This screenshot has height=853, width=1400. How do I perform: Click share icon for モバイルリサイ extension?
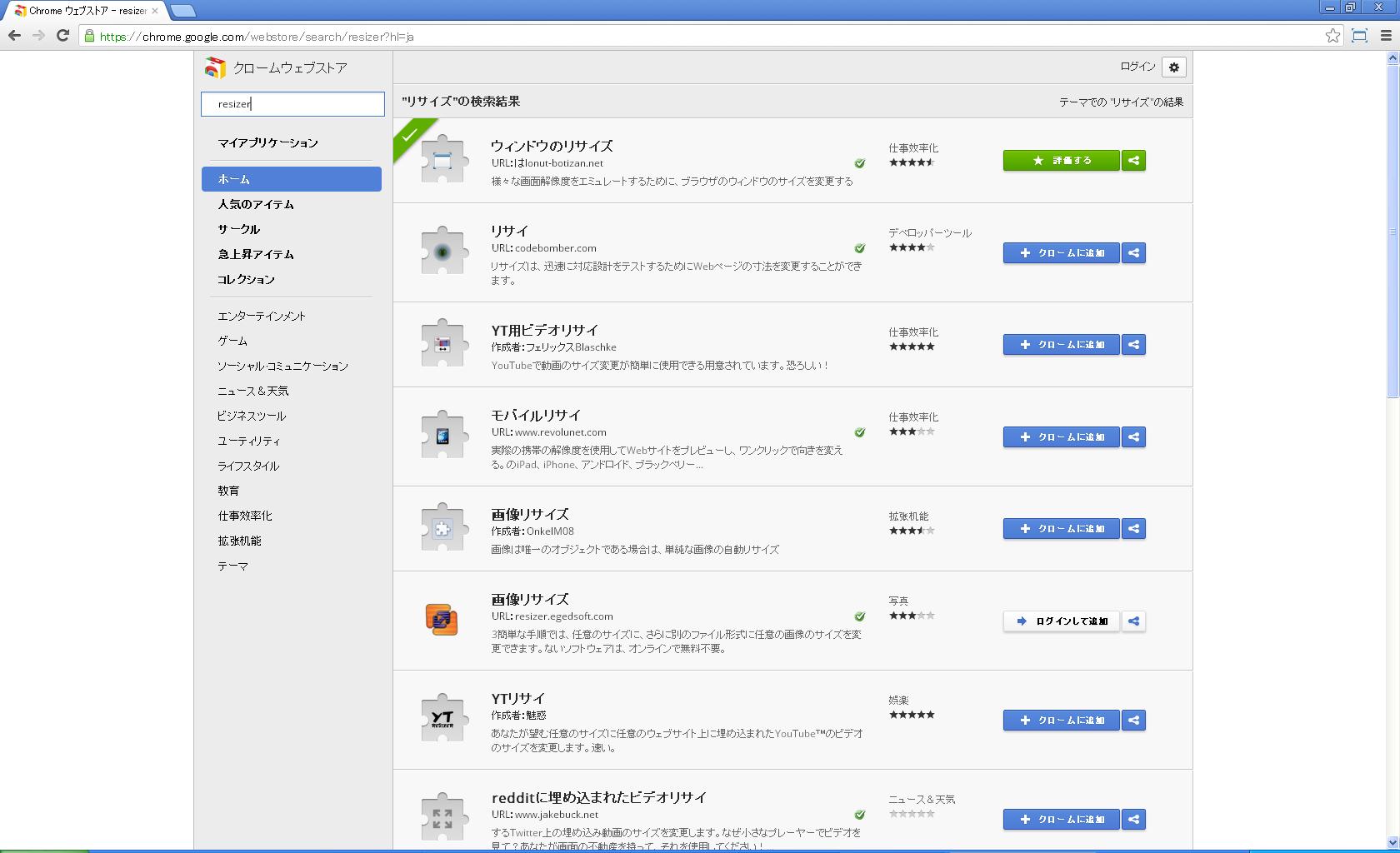1133,437
